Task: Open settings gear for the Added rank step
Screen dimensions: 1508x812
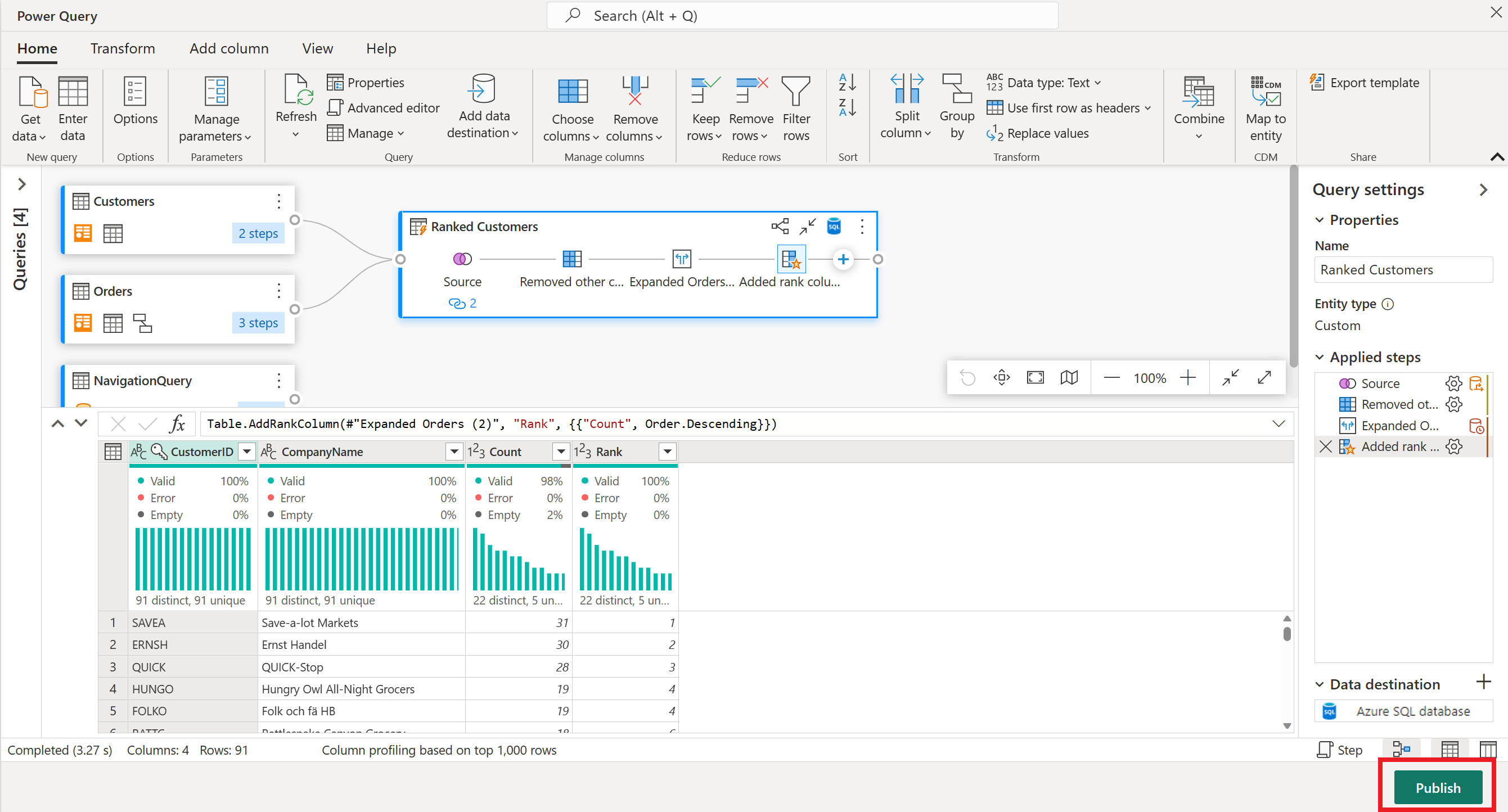Action: tap(1455, 446)
